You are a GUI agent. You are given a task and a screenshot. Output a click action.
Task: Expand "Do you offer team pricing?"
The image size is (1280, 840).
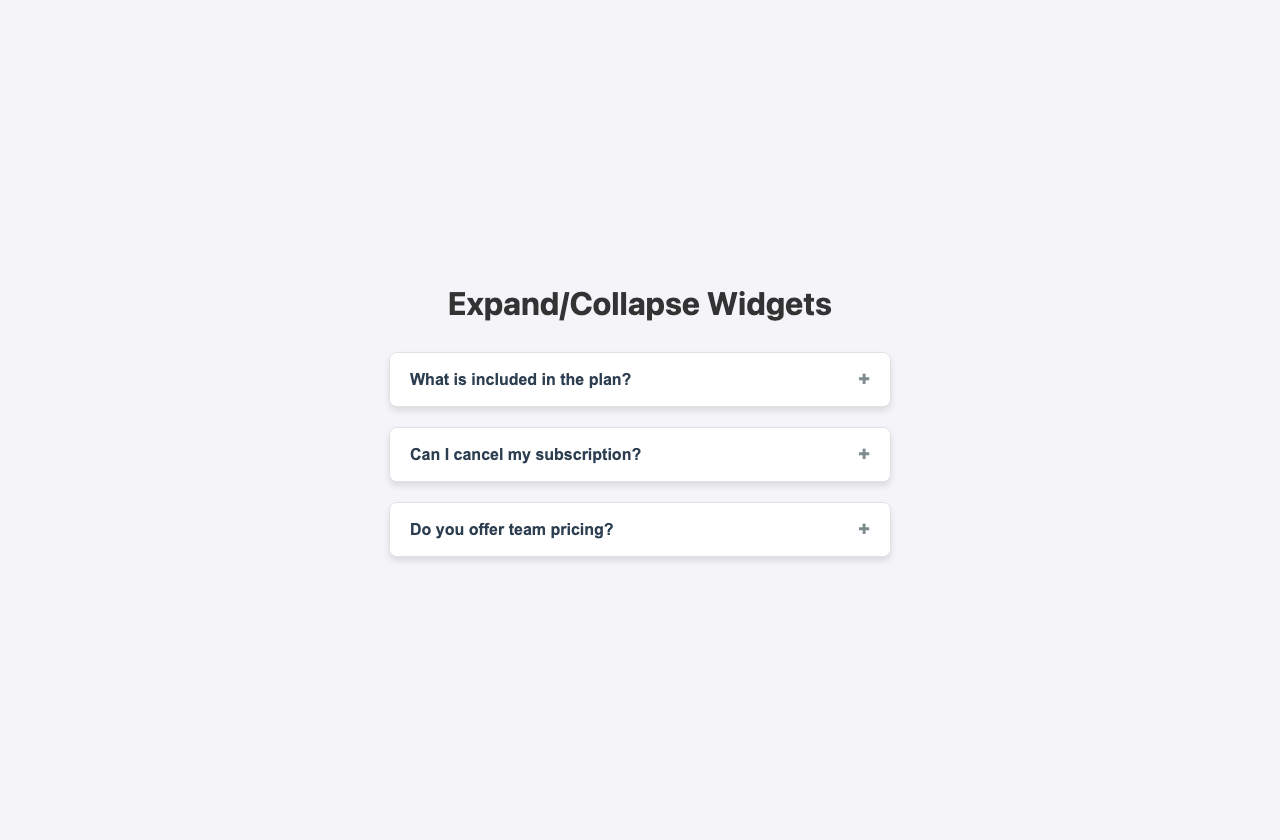click(639, 529)
